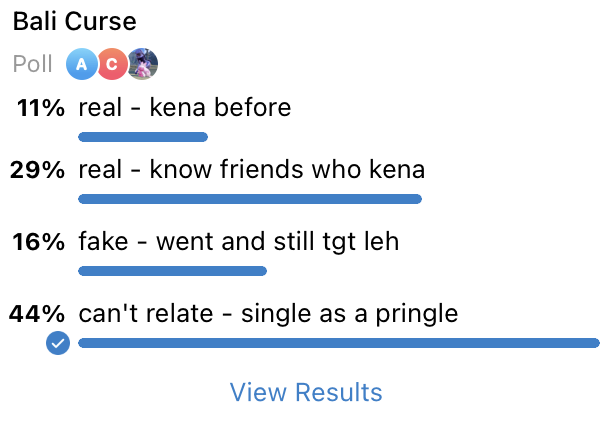The width and height of the screenshot is (612, 430).
Task: Click the blue selected-vote checkmark icon
Action: point(59,343)
